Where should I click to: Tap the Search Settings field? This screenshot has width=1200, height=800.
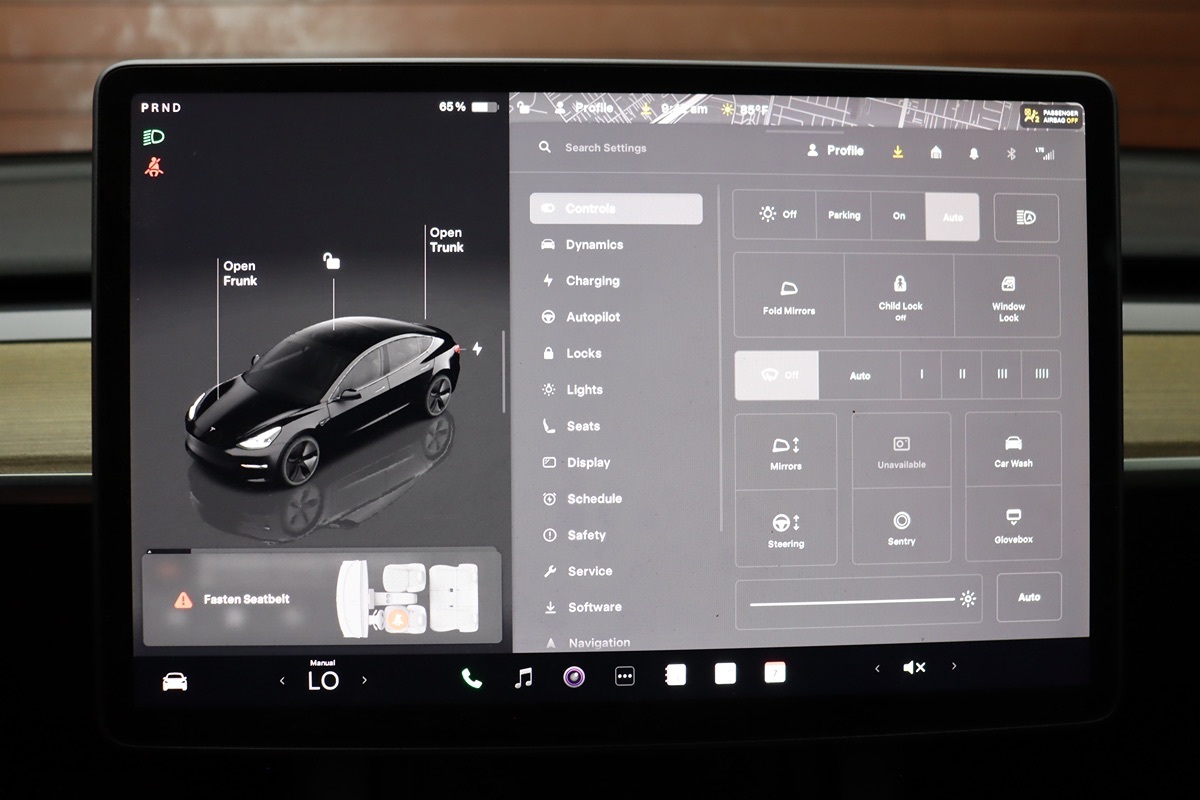[x=606, y=148]
